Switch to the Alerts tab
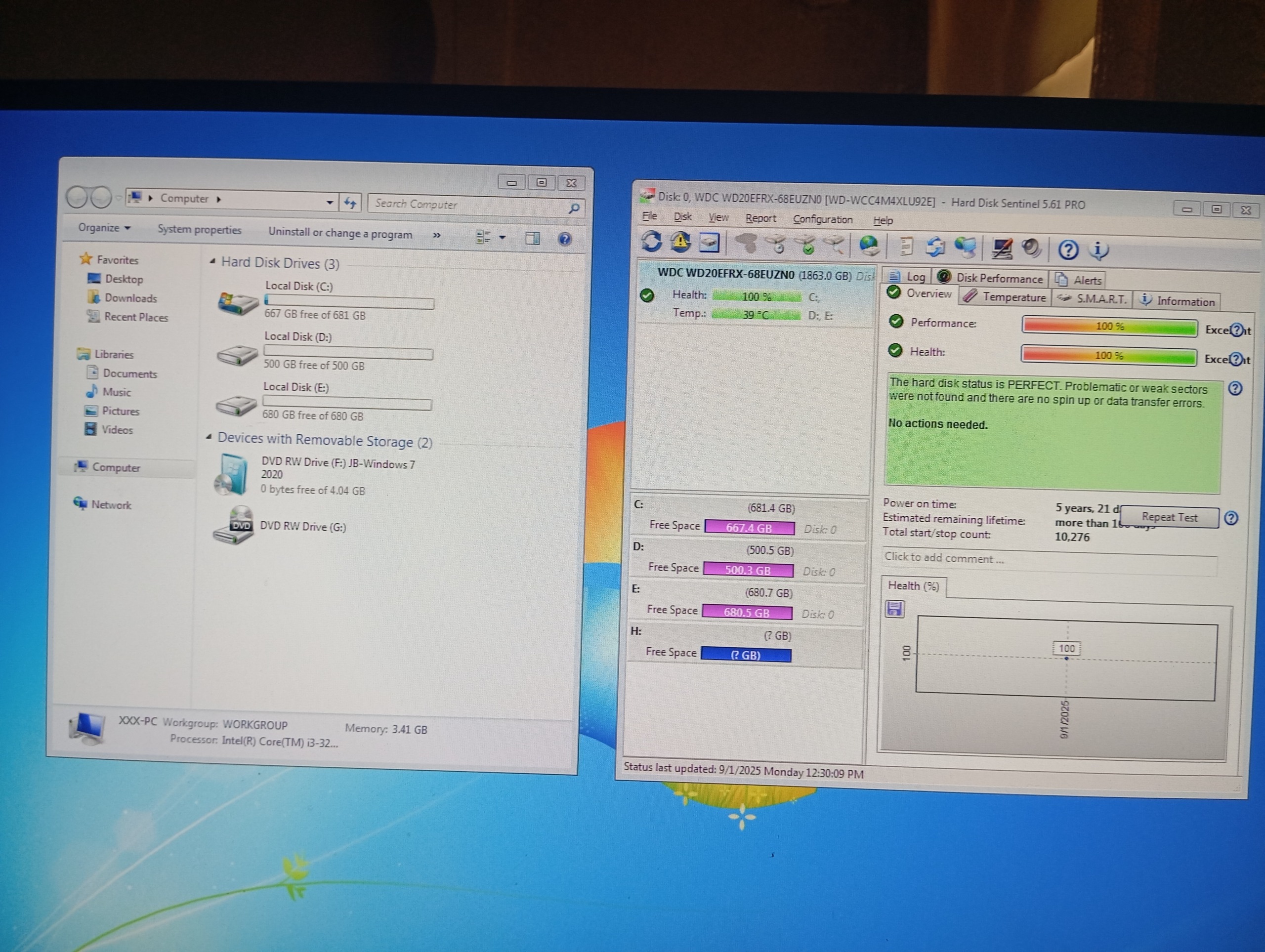This screenshot has height=952, width=1265. tap(1078, 280)
